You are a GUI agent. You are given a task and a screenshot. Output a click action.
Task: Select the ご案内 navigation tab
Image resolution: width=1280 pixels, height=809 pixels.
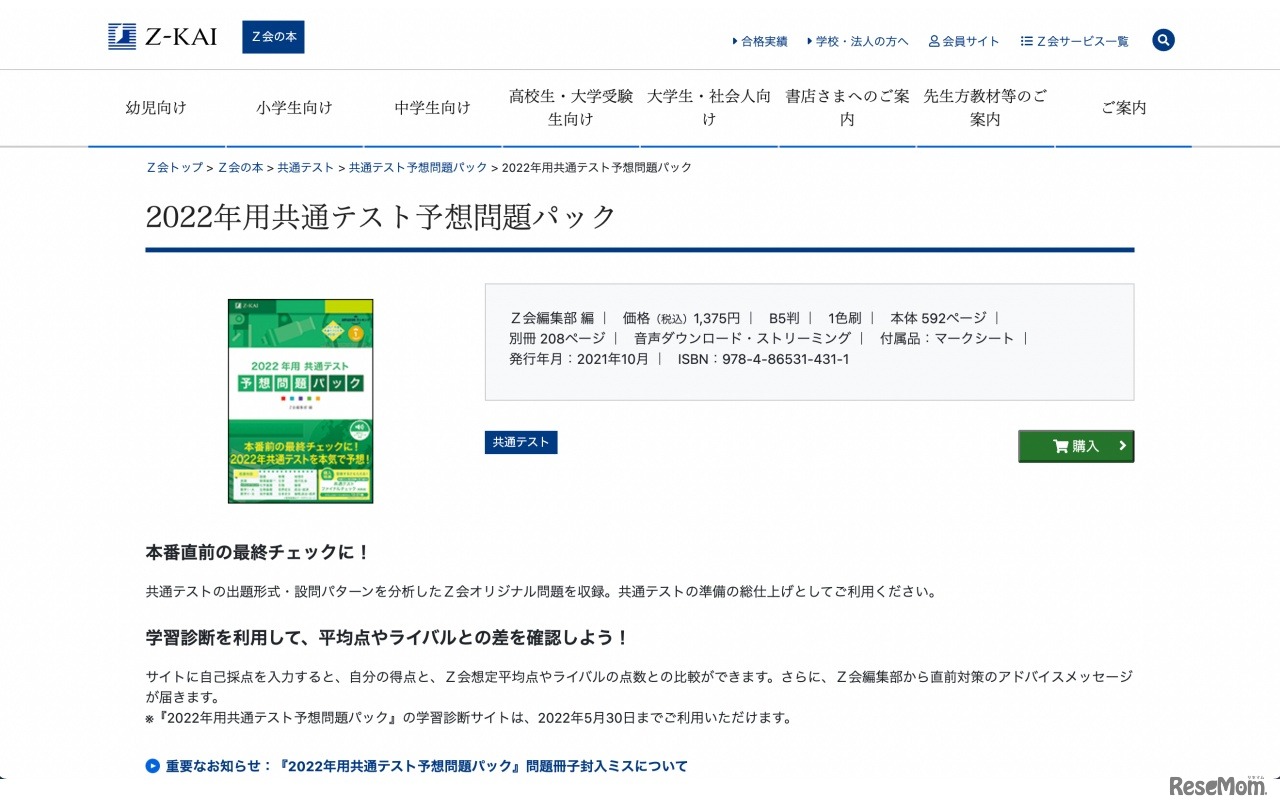pyautogui.click(x=1124, y=108)
